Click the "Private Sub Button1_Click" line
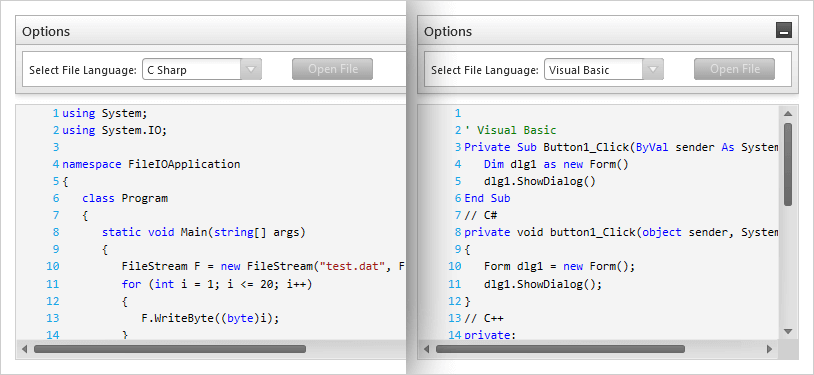814x375 pixels. (x=621, y=147)
